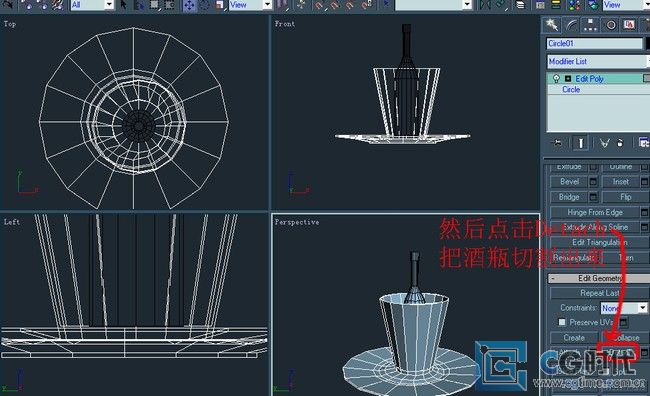Viewport: 650px width, 396px height.
Task: Open the Modifier List dropdown
Action: tap(599, 61)
